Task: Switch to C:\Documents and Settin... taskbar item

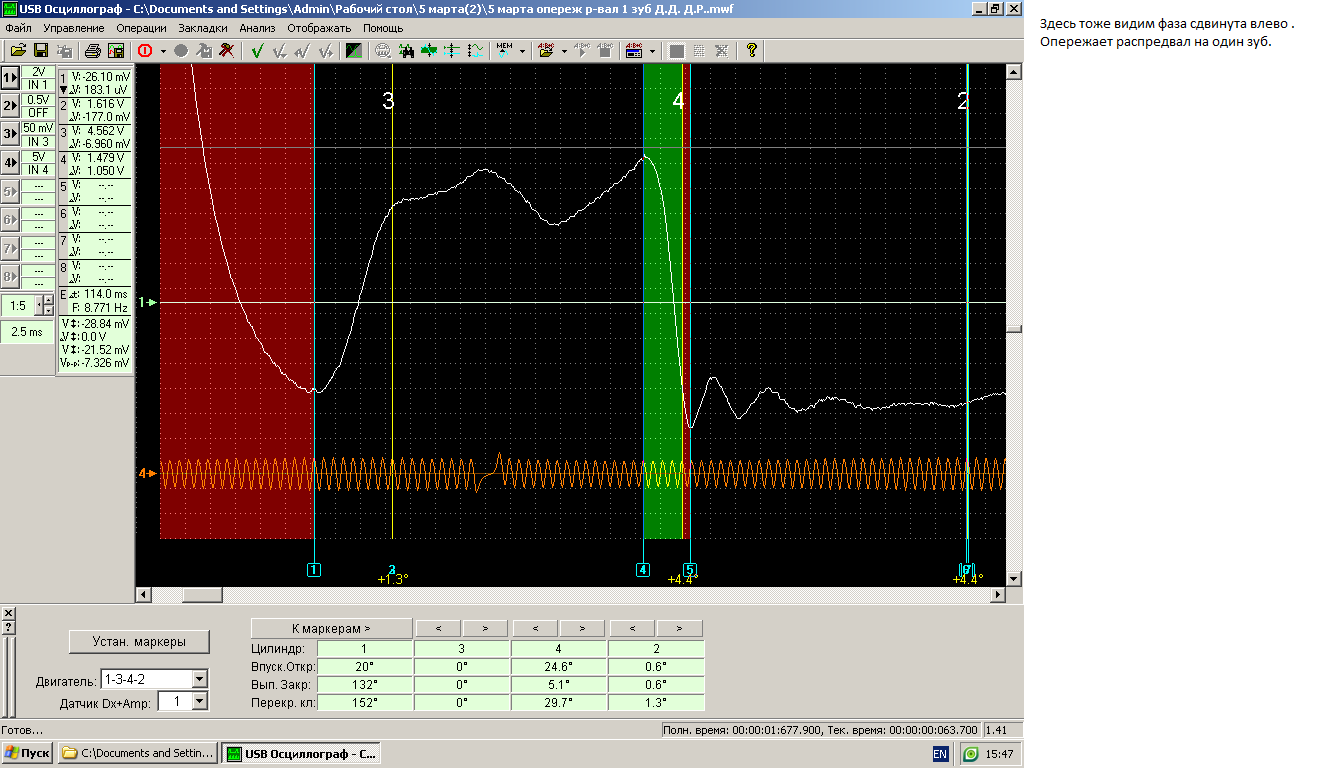Action: tap(138, 753)
